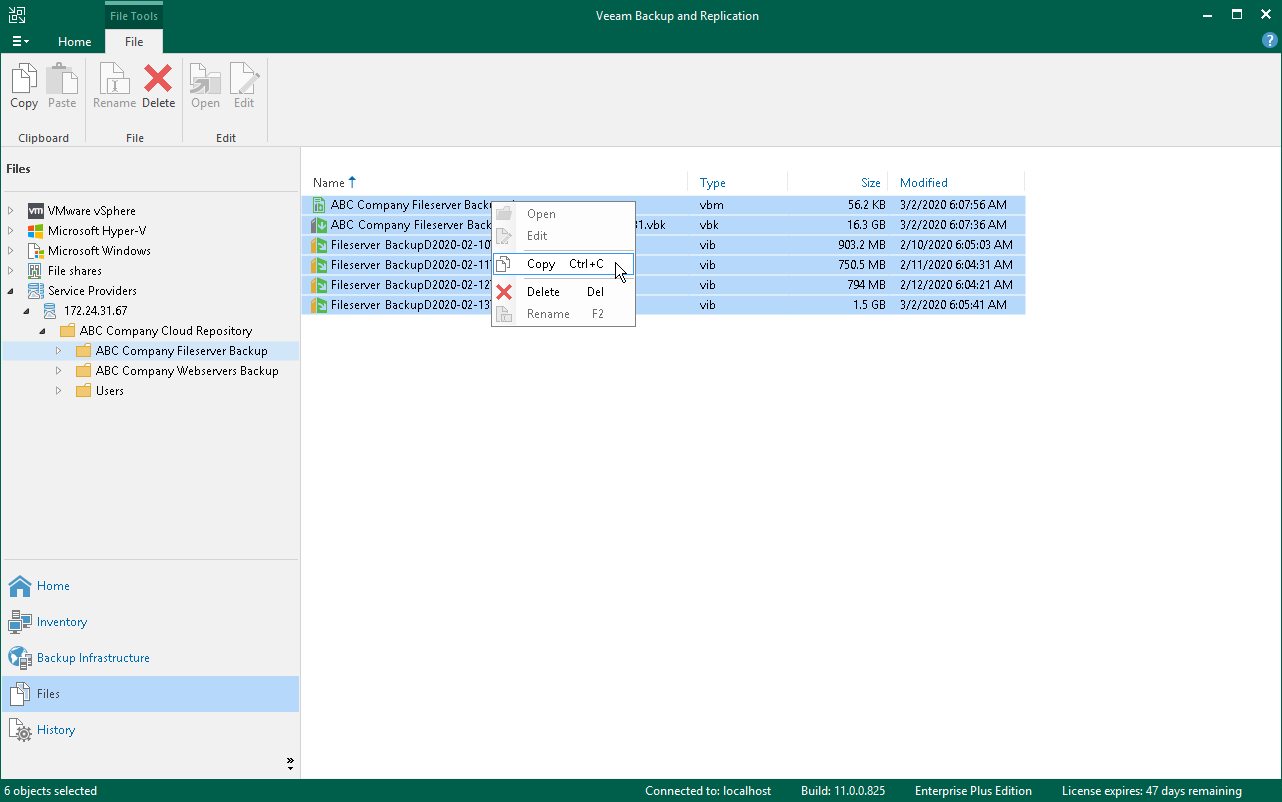
Task: Click the Rename ribbon icon
Action: pos(114,86)
